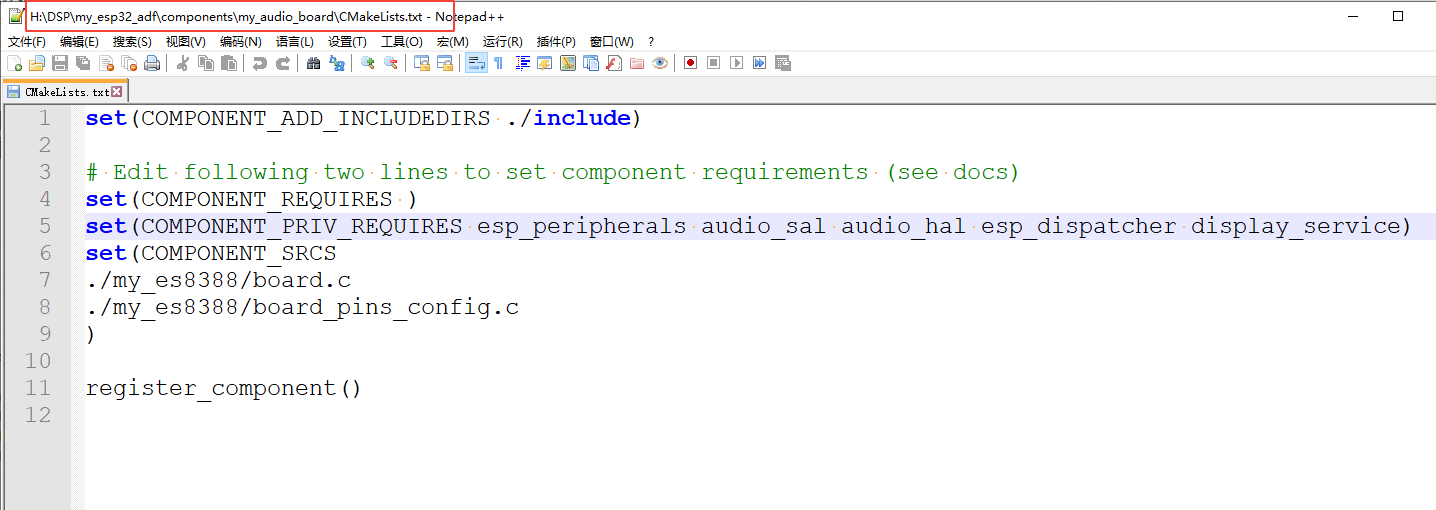Click ./my_es8388/board_pins_config.c on line 8
This screenshot has height=510, width=1436.
pyautogui.click(x=302, y=307)
